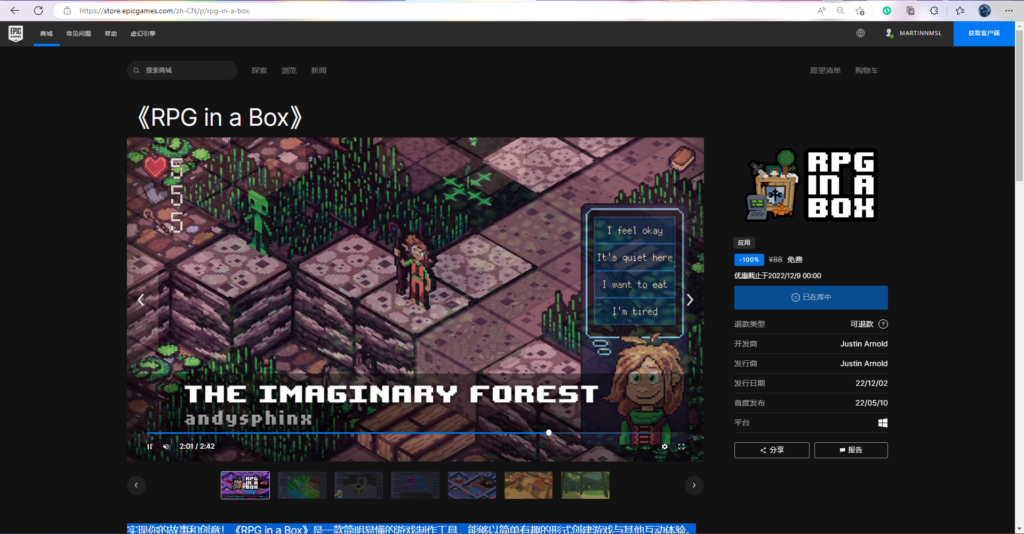This screenshot has width=1024, height=534.
Task: Click the 《RPG in a Box》 page title
Action: (x=219, y=118)
